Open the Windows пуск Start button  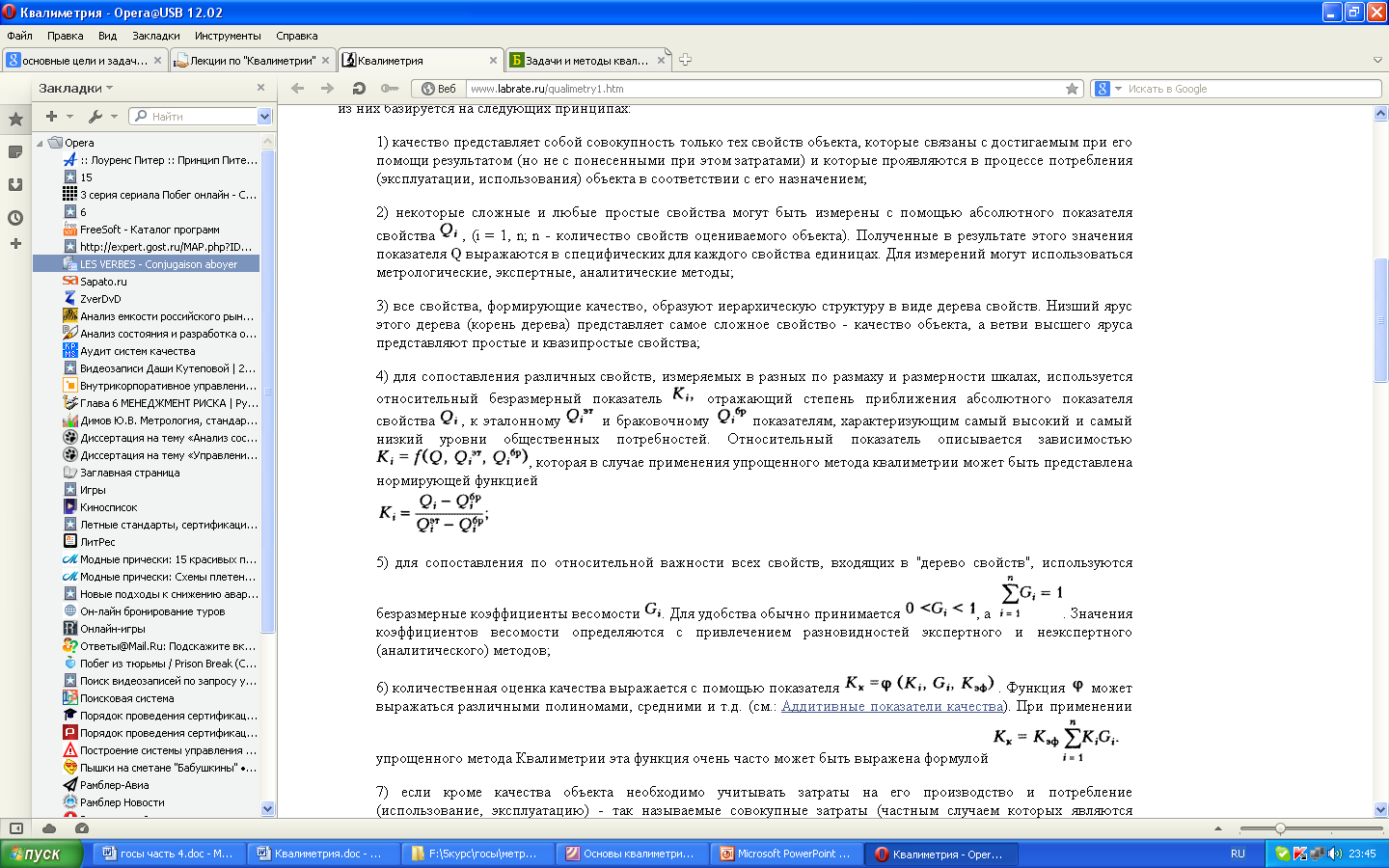click(x=41, y=854)
